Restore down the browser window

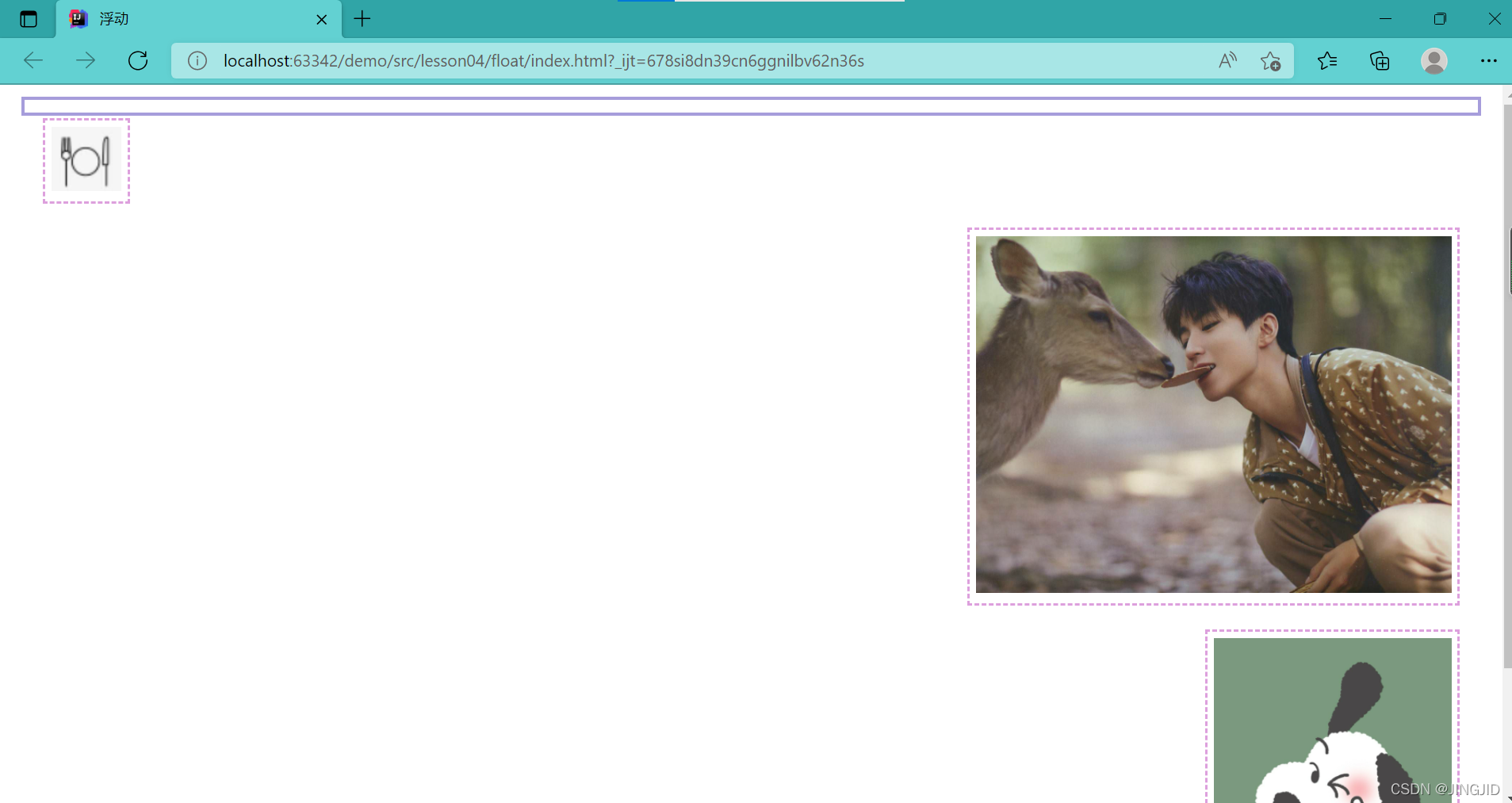pyautogui.click(x=1440, y=19)
